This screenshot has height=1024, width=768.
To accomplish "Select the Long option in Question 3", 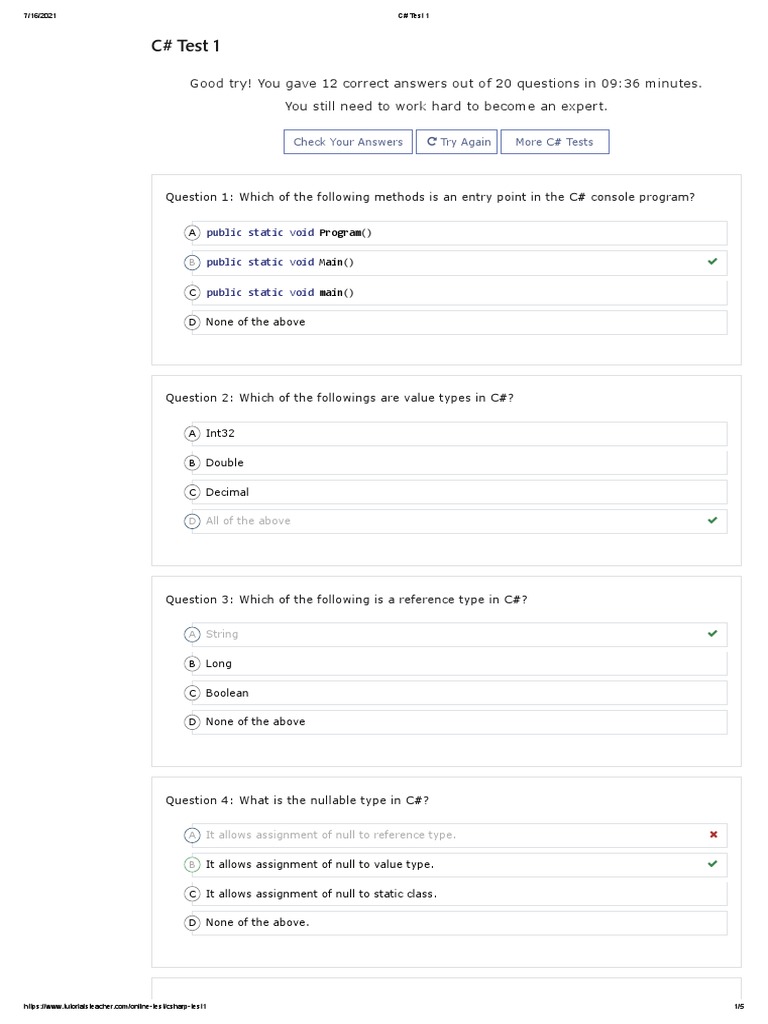I will (218, 664).
